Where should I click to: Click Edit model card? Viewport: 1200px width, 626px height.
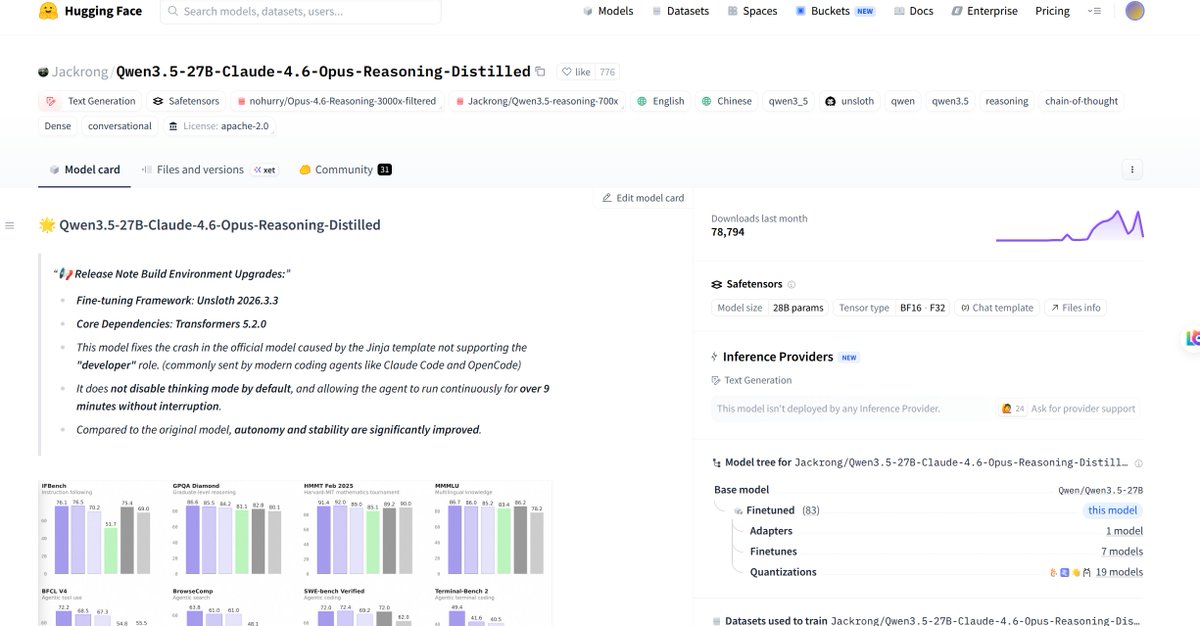pos(643,198)
